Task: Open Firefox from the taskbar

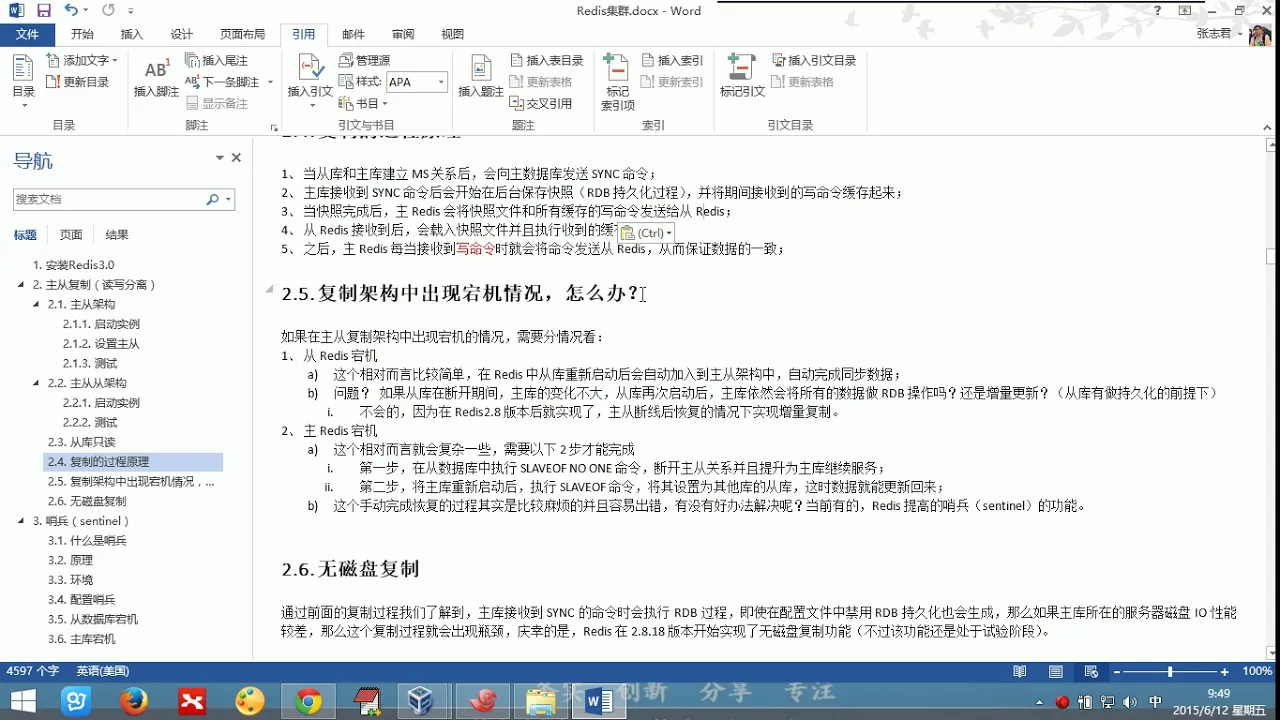Action: pos(134,702)
